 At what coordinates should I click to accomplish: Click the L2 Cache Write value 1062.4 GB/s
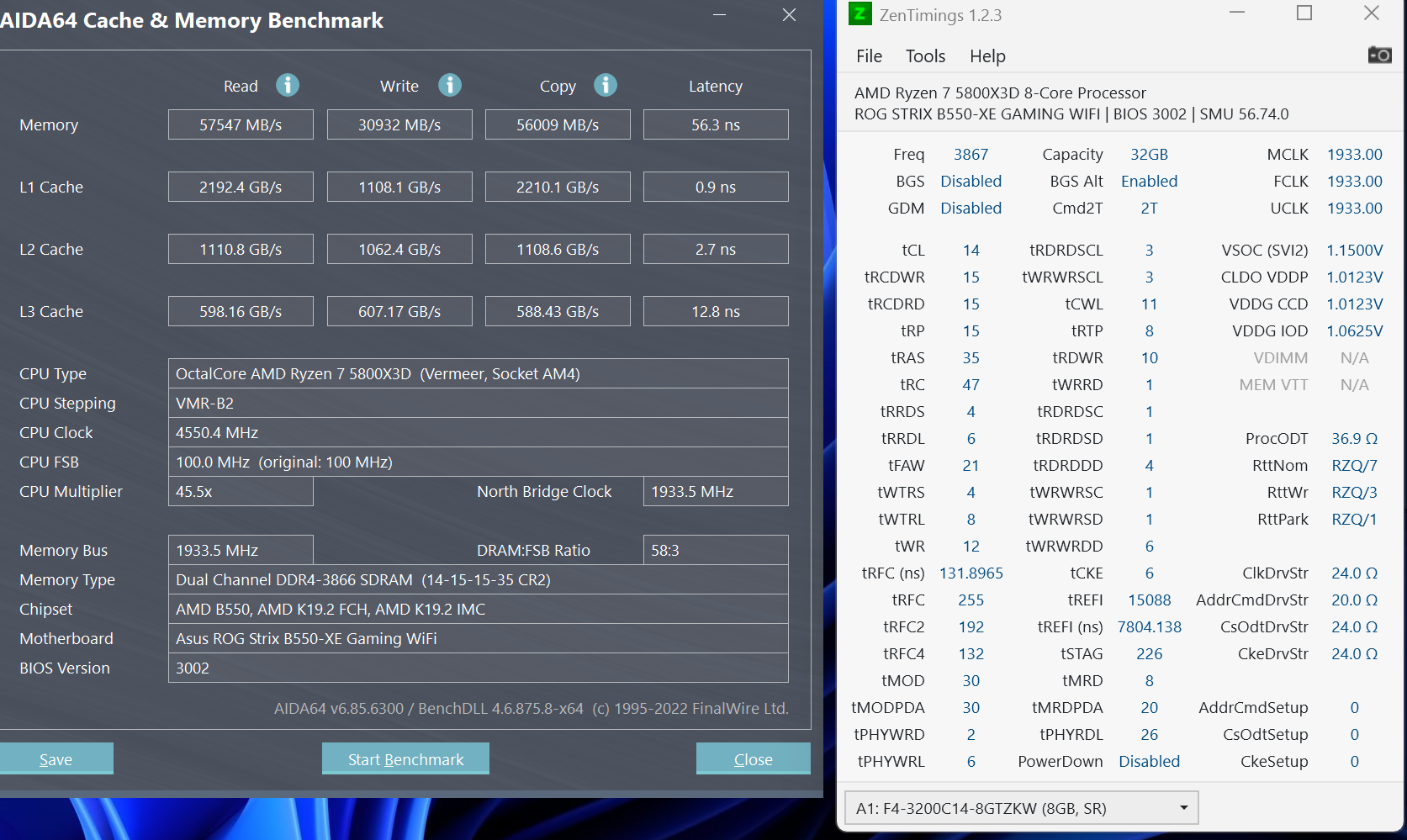pyautogui.click(x=399, y=249)
